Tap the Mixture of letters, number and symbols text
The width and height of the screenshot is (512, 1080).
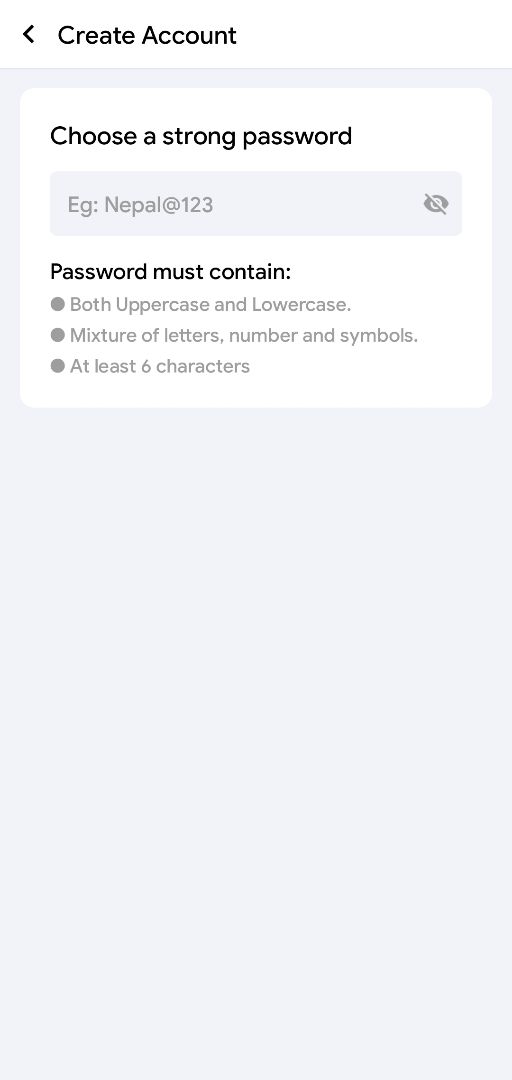point(244,336)
